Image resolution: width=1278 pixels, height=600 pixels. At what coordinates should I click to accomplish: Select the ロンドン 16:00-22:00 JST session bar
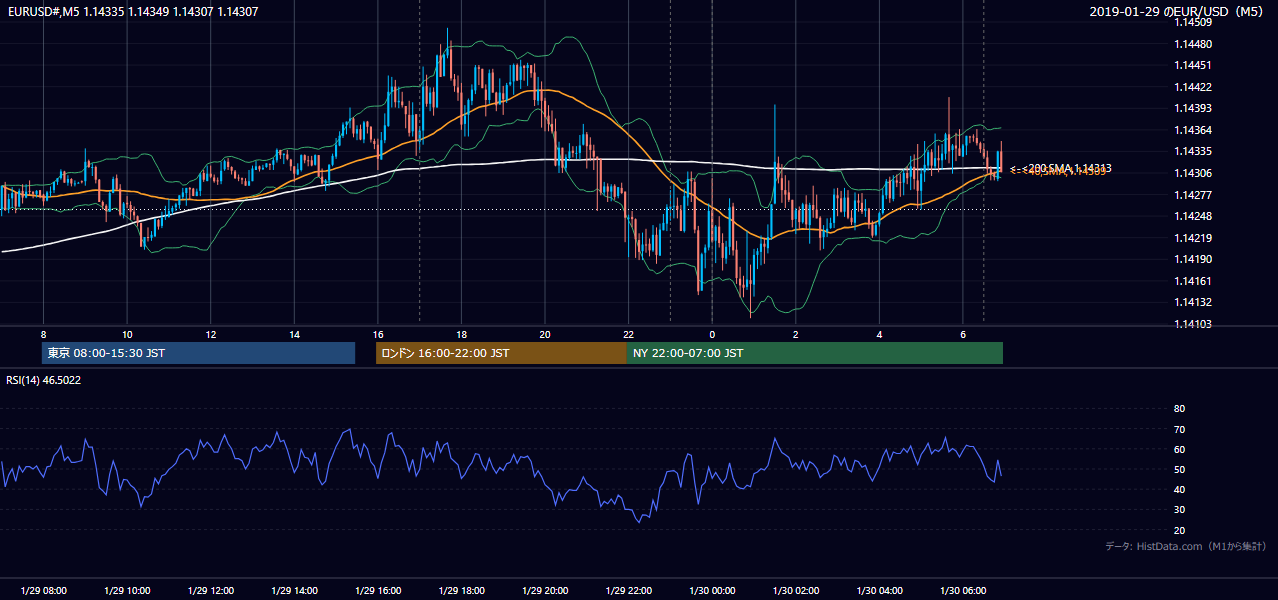click(x=501, y=353)
